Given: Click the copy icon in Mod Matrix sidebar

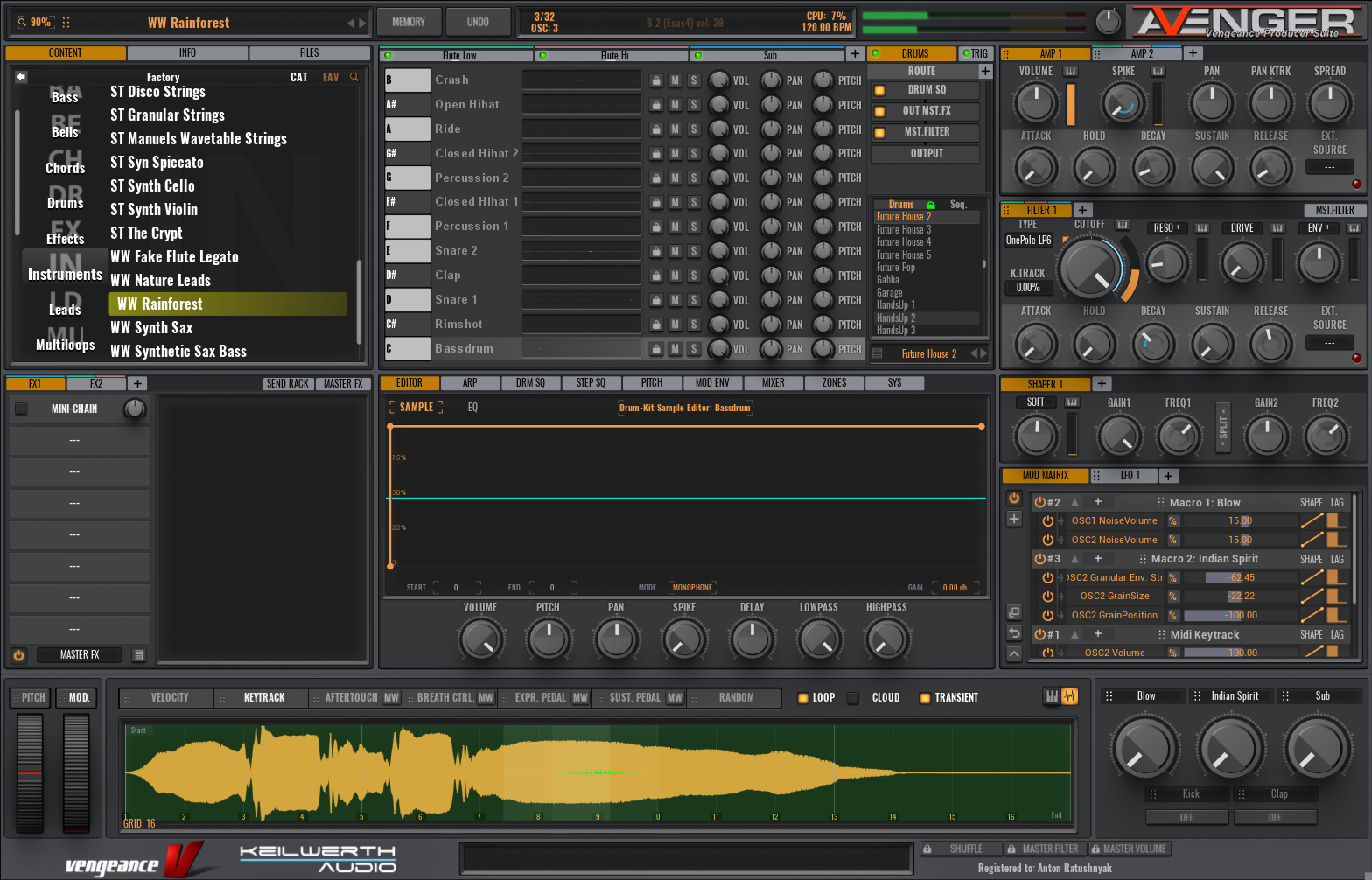Looking at the screenshot, I should click(1014, 612).
